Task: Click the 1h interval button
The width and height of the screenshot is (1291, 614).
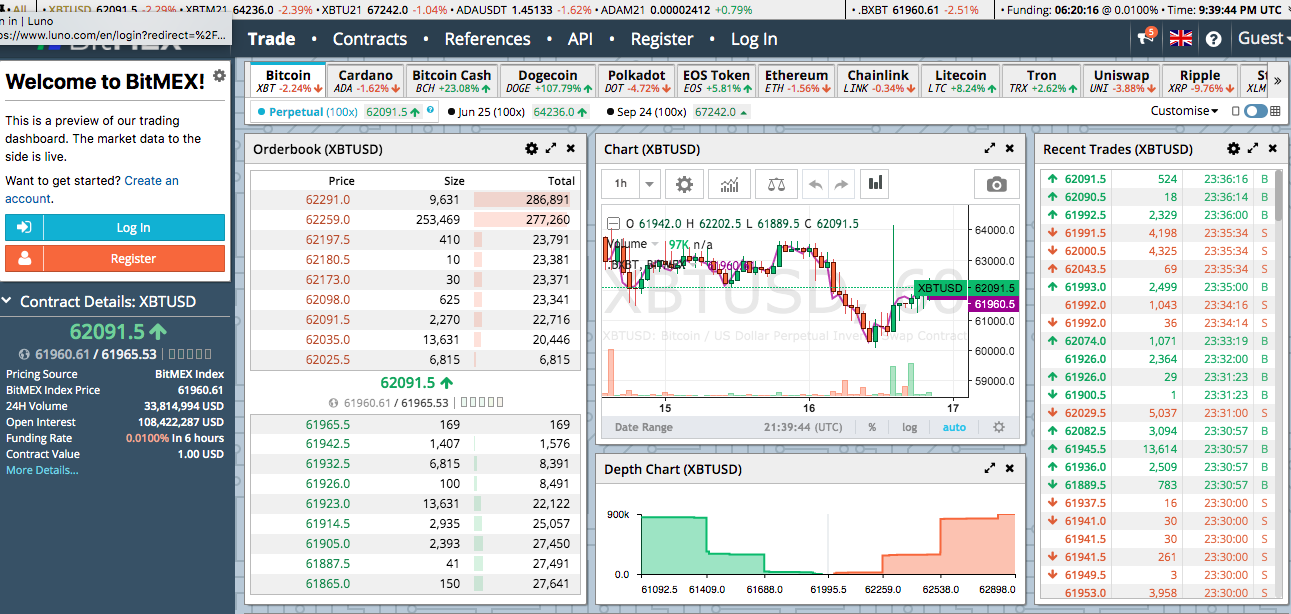Action: [x=621, y=184]
